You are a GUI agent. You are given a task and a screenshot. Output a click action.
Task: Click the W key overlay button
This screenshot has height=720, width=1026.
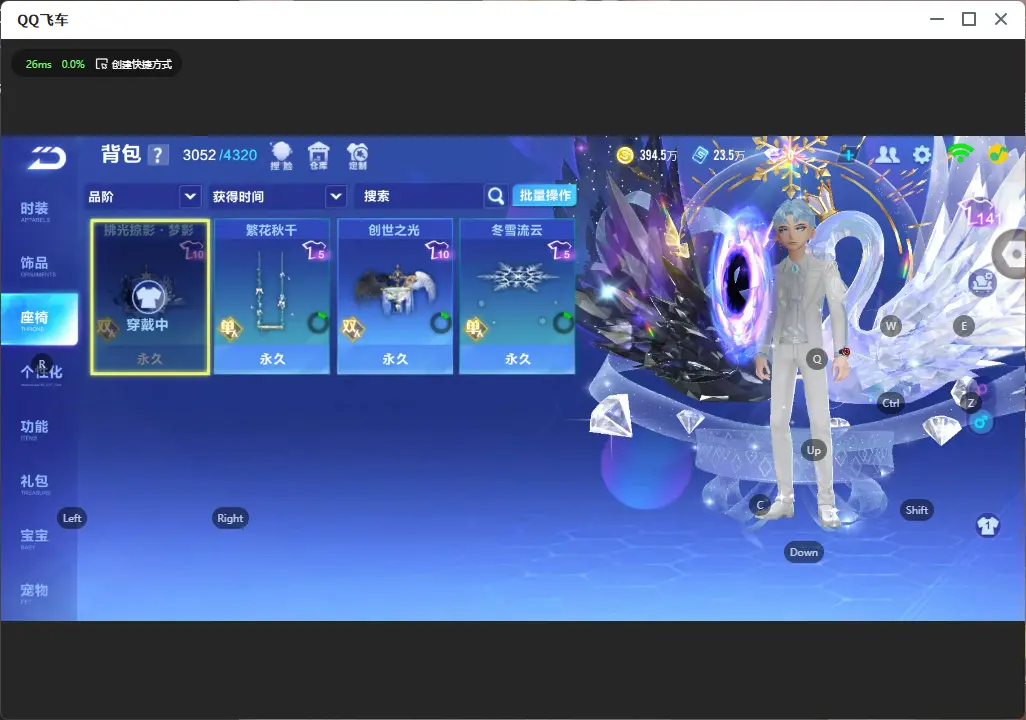[891, 326]
